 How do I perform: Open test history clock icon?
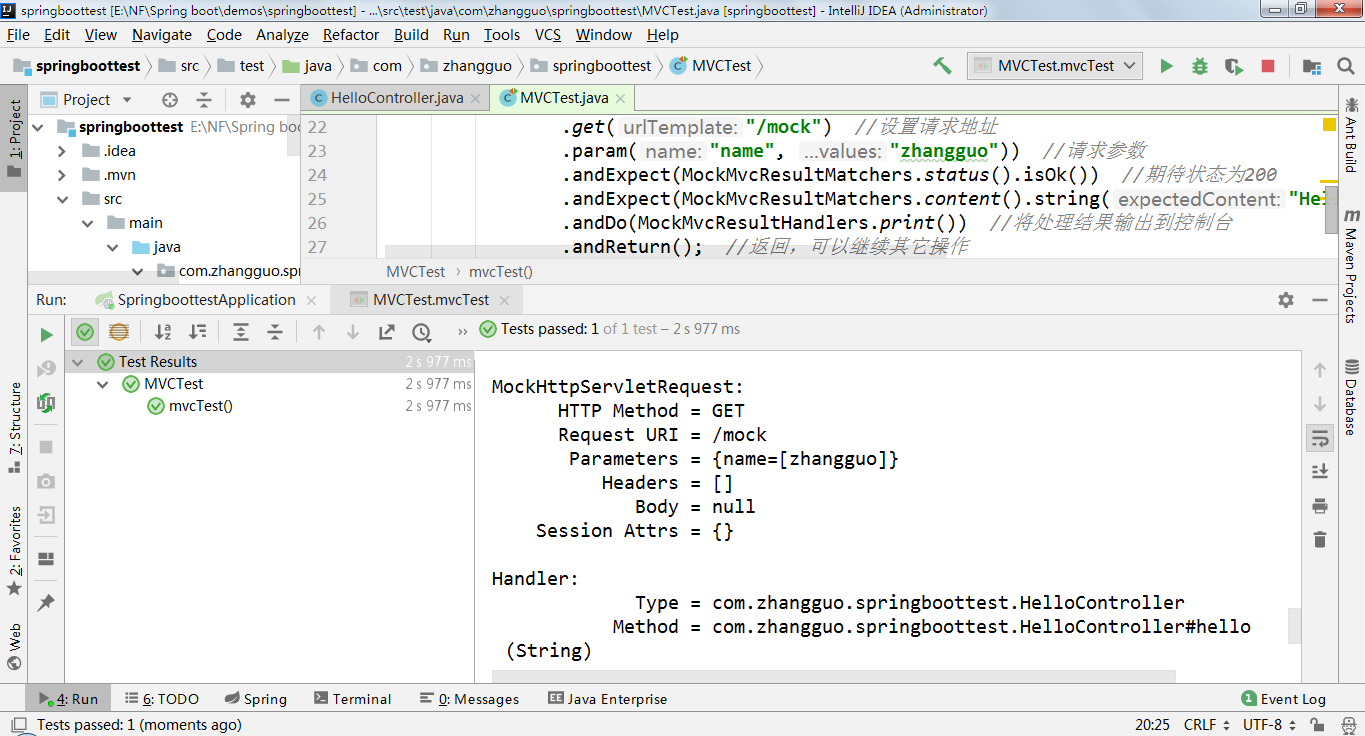click(x=422, y=332)
